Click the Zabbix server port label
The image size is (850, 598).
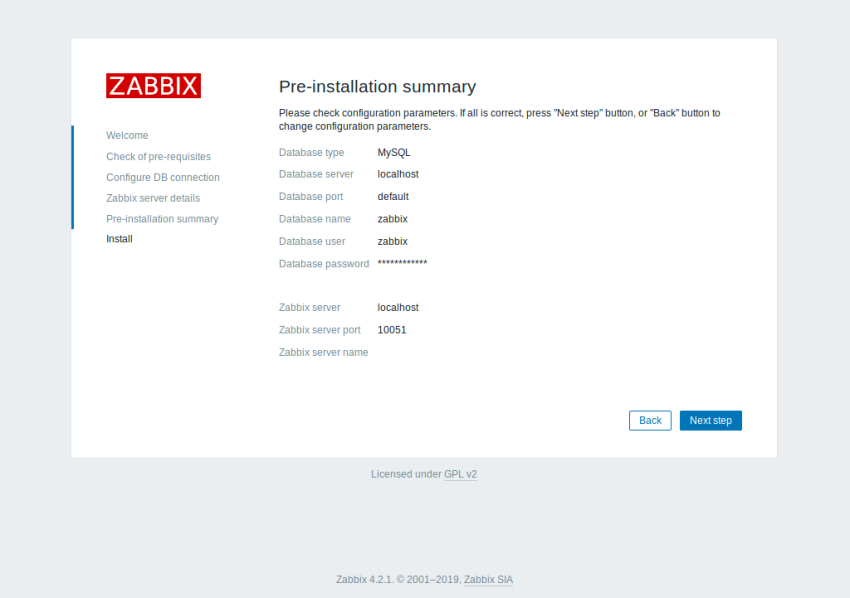tap(319, 330)
